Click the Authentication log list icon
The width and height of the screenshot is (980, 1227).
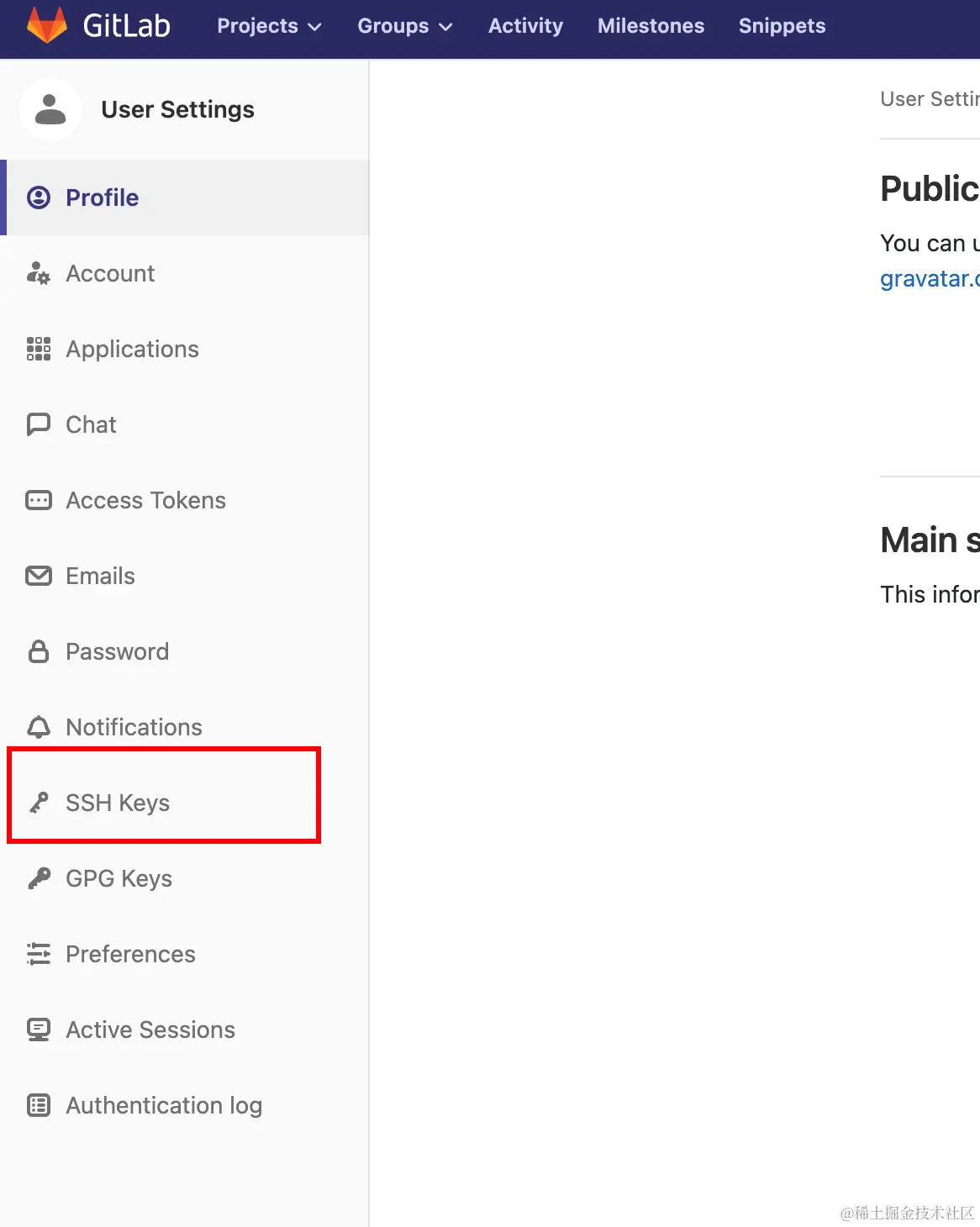coord(39,1105)
